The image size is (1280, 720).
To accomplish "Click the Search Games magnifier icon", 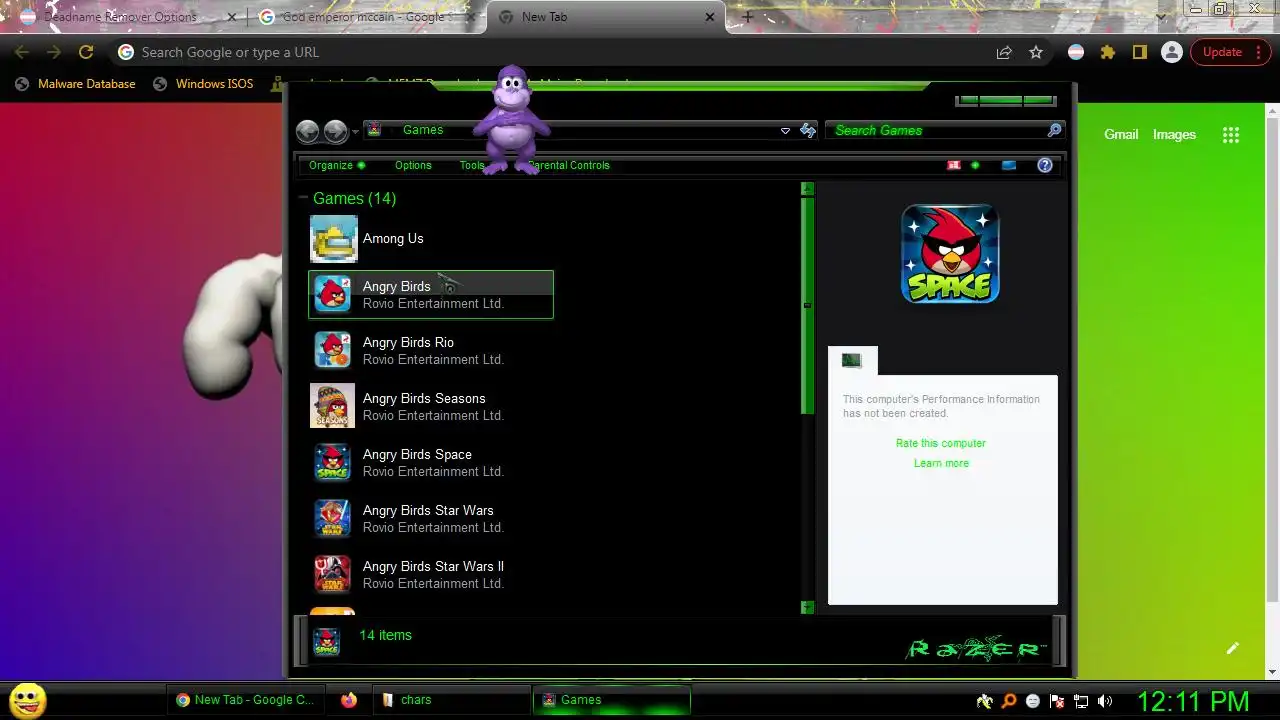I will (1054, 130).
